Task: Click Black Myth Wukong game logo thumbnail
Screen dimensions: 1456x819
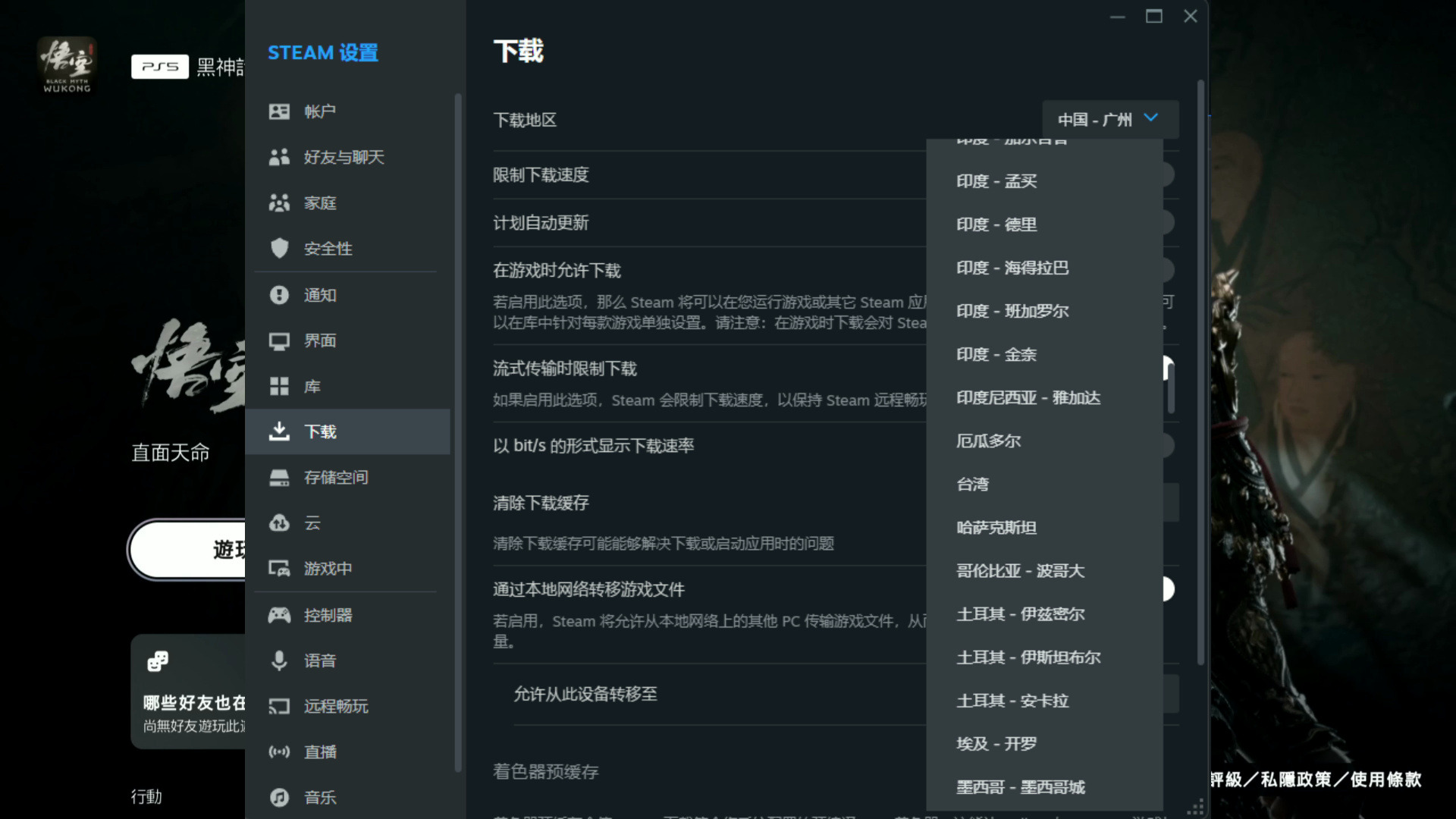Action: pos(67,65)
